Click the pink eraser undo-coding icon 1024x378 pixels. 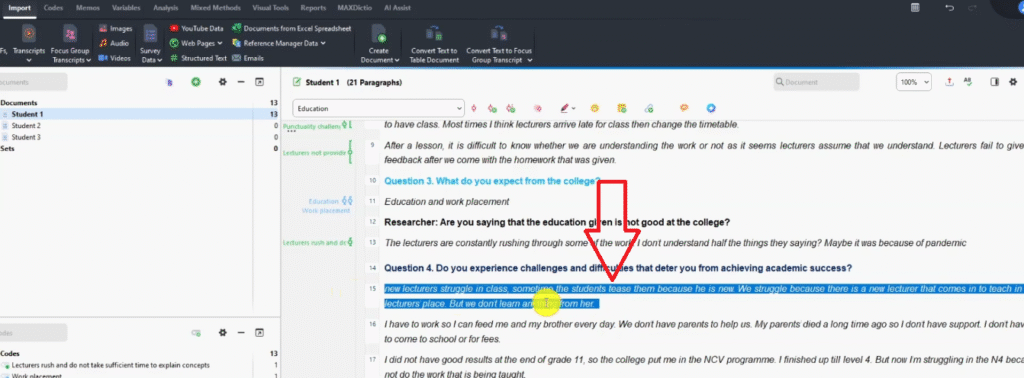point(537,108)
